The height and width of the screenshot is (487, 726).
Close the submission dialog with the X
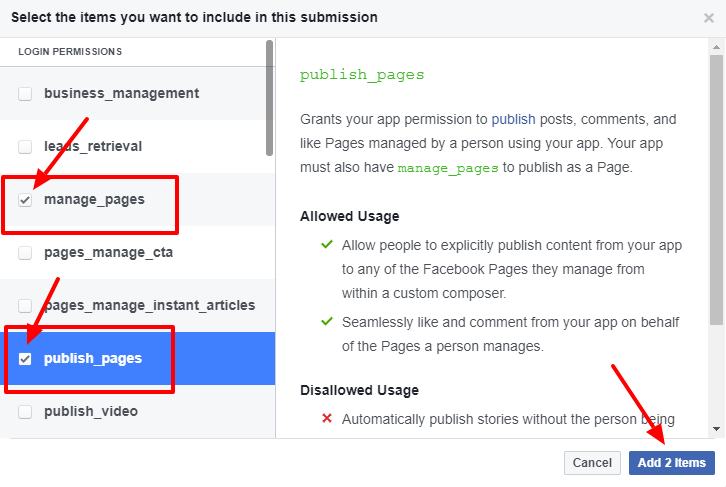709,18
